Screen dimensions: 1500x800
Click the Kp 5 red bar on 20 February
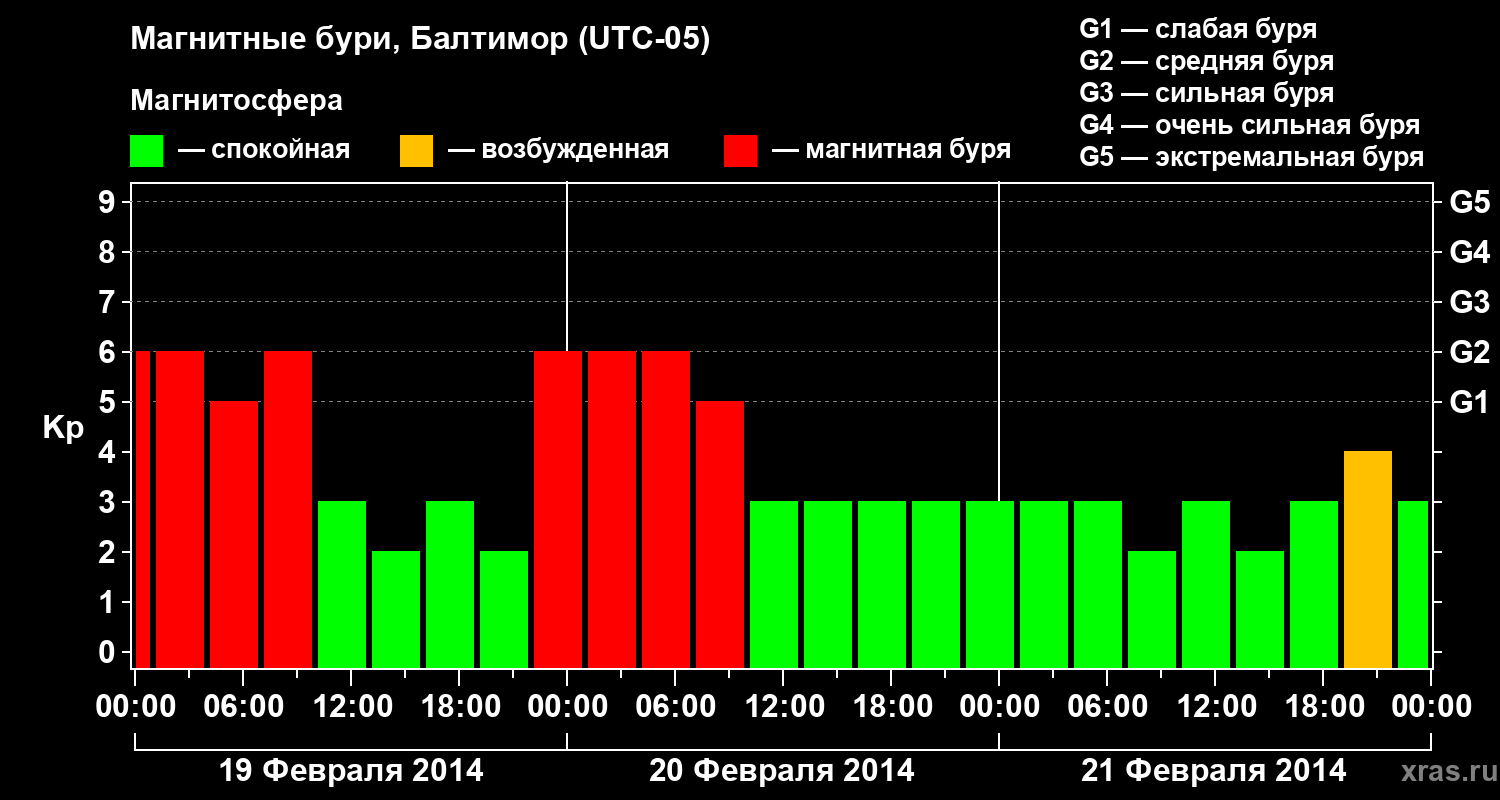tap(720, 534)
